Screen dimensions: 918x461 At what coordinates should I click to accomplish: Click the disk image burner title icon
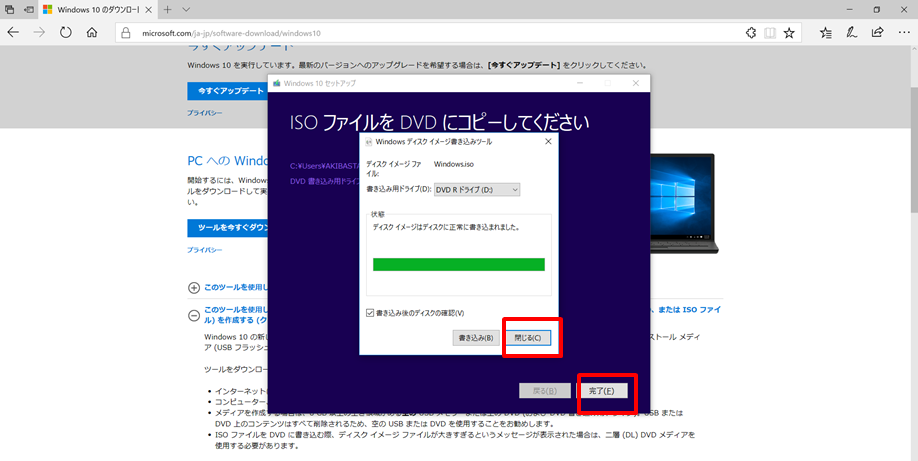tap(369, 142)
